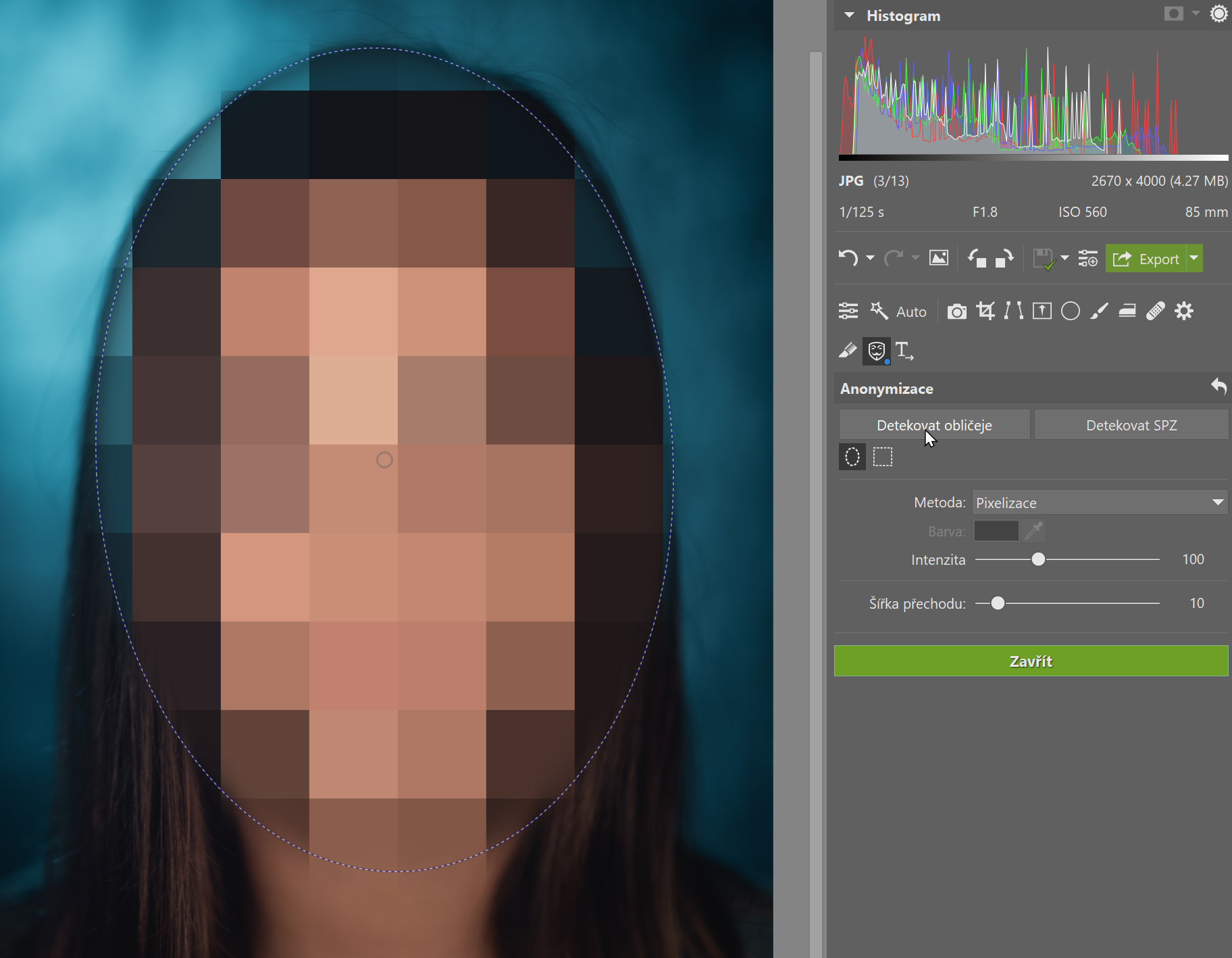Click the Intenzita value 100 field
The height and width of the screenshot is (958, 1232).
tap(1193, 559)
